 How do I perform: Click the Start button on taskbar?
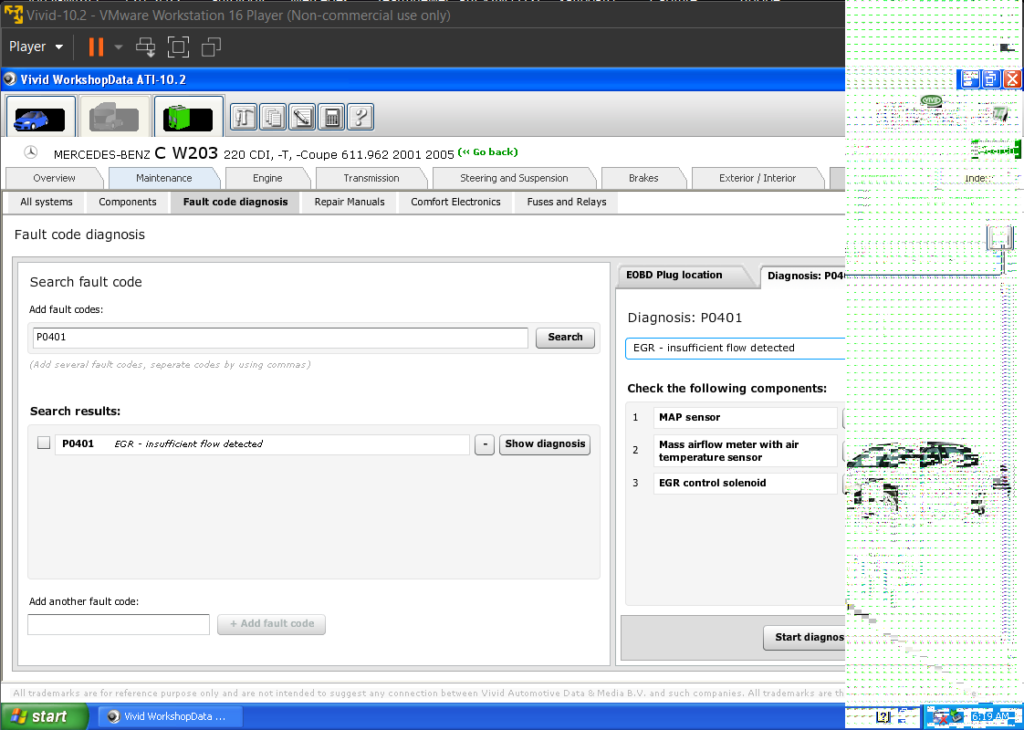point(44,716)
